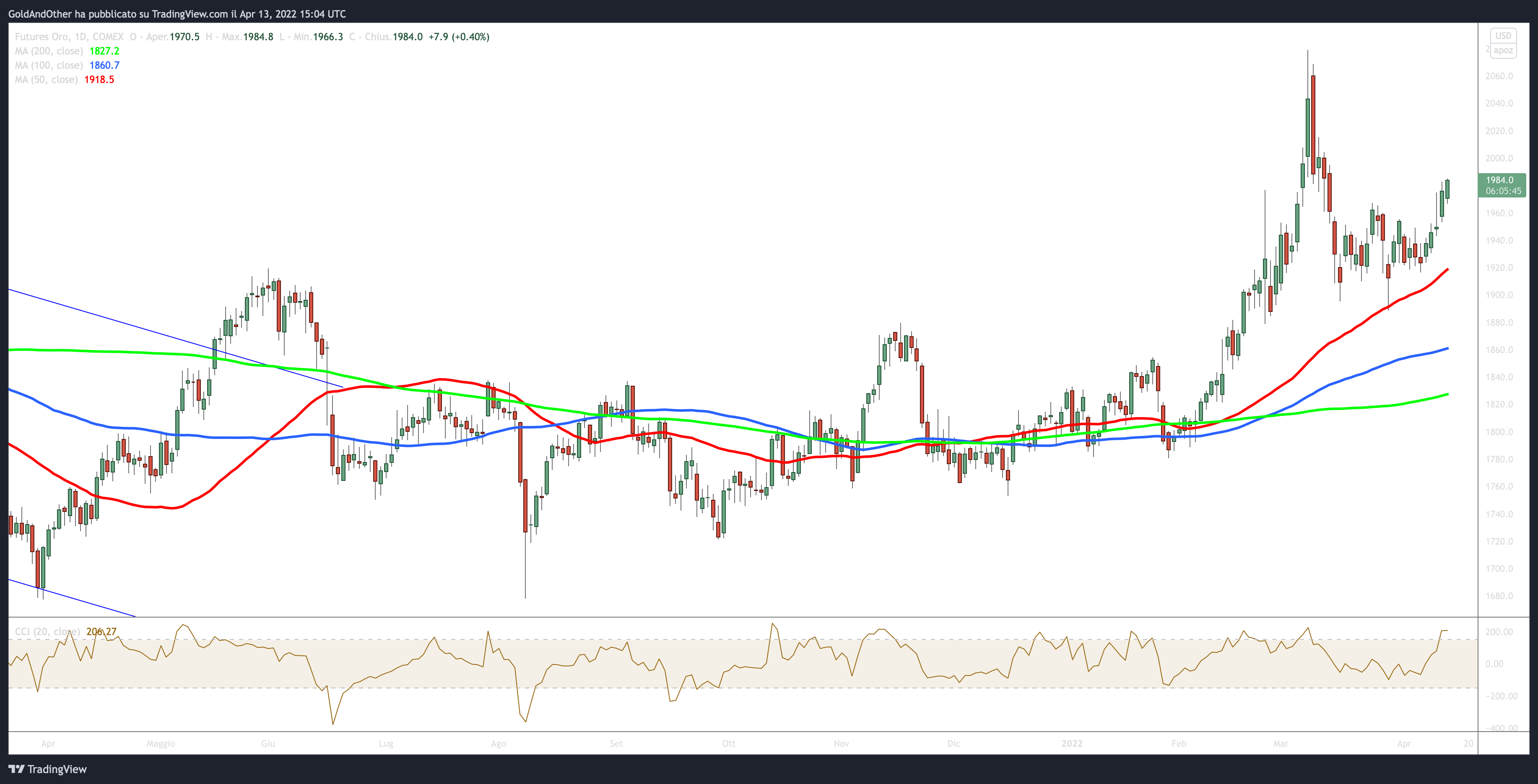This screenshot has width=1538, height=784.
Task: Click the 1700.0 price axis label
Action: click(x=1499, y=569)
